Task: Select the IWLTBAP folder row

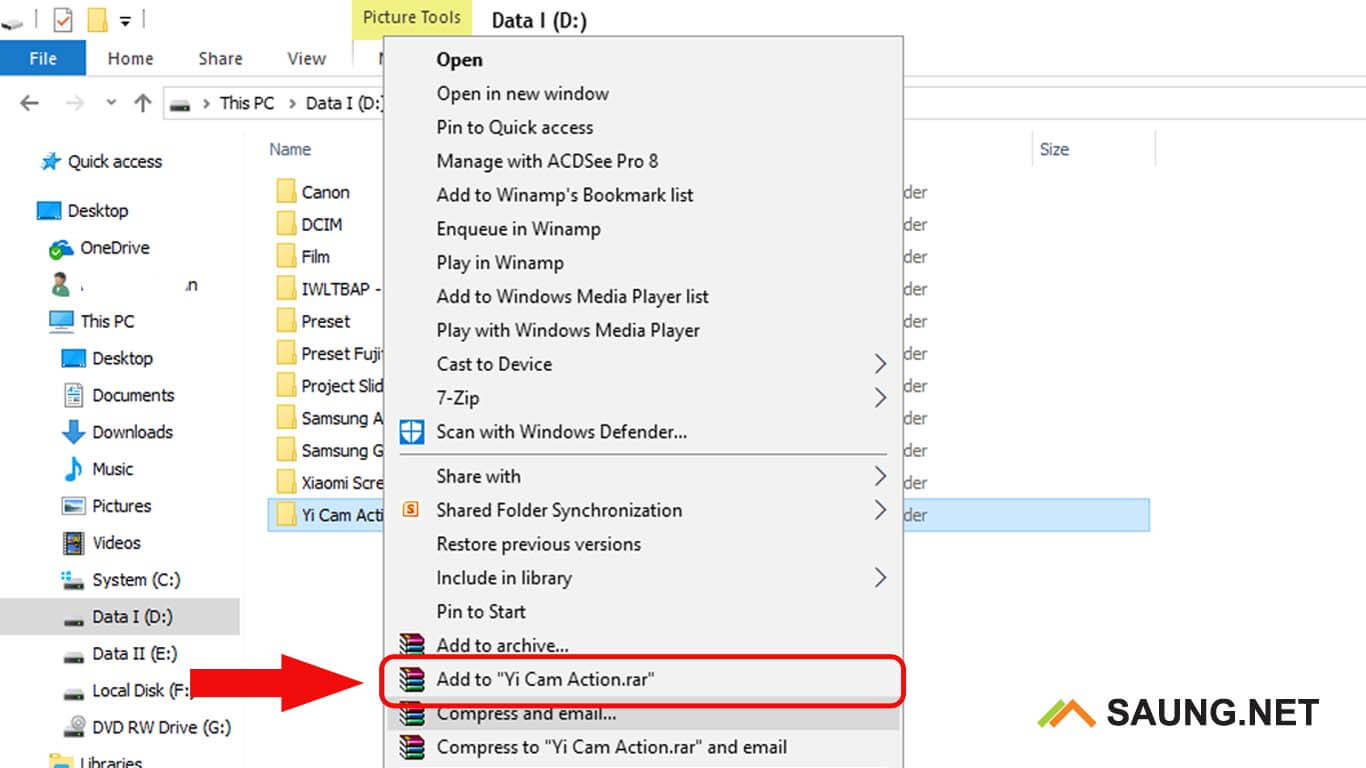Action: (x=328, y=289)
